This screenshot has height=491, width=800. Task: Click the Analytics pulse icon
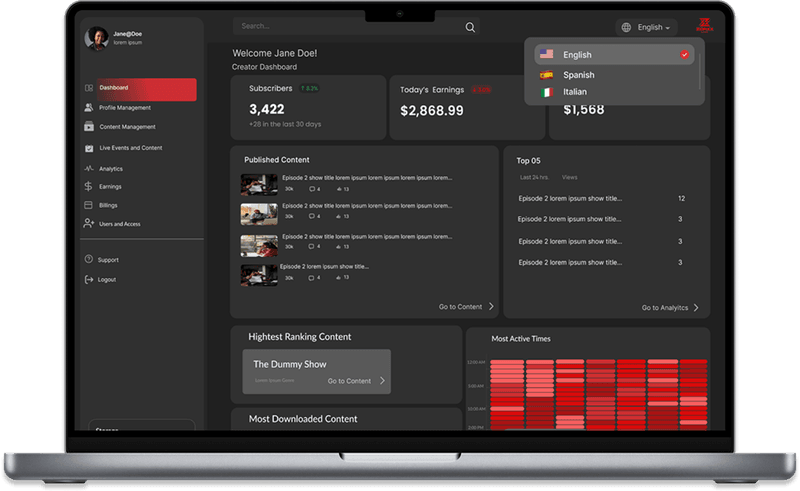point(89,168)
